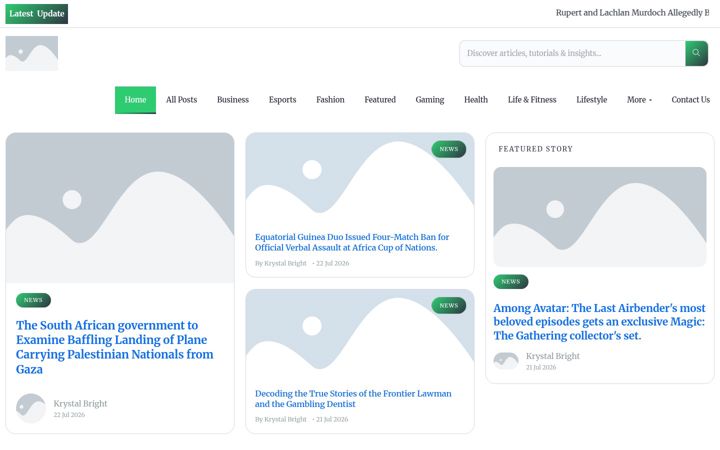Click date 21 Jul 2026 in Featured Story
The width and height of the screenshot is (720, 450).
coord(541,367)
